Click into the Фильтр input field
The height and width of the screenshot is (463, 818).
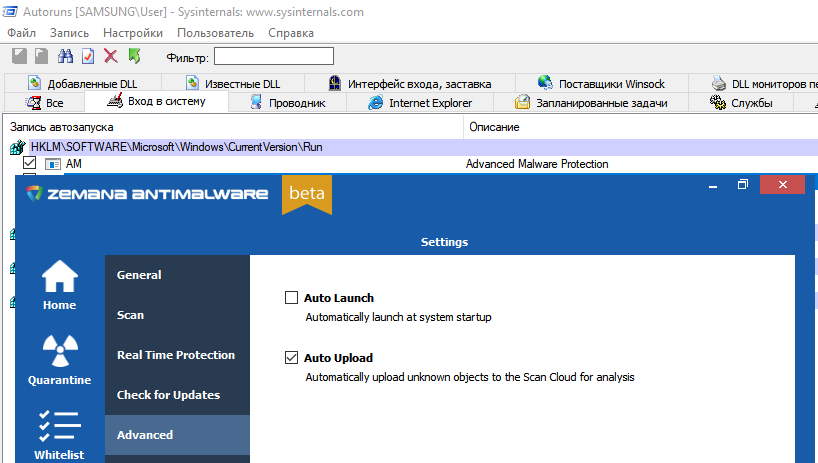coord(274,56)
